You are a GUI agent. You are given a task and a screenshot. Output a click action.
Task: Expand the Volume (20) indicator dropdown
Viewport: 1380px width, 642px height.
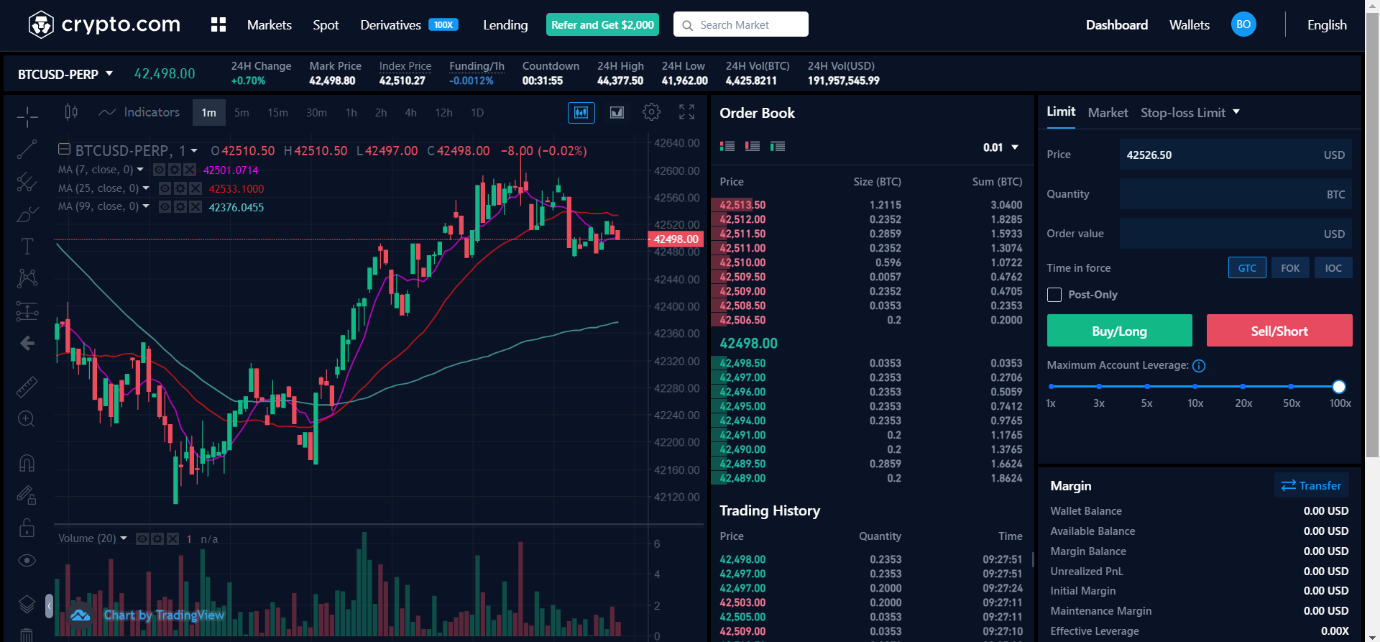point(124,539)
